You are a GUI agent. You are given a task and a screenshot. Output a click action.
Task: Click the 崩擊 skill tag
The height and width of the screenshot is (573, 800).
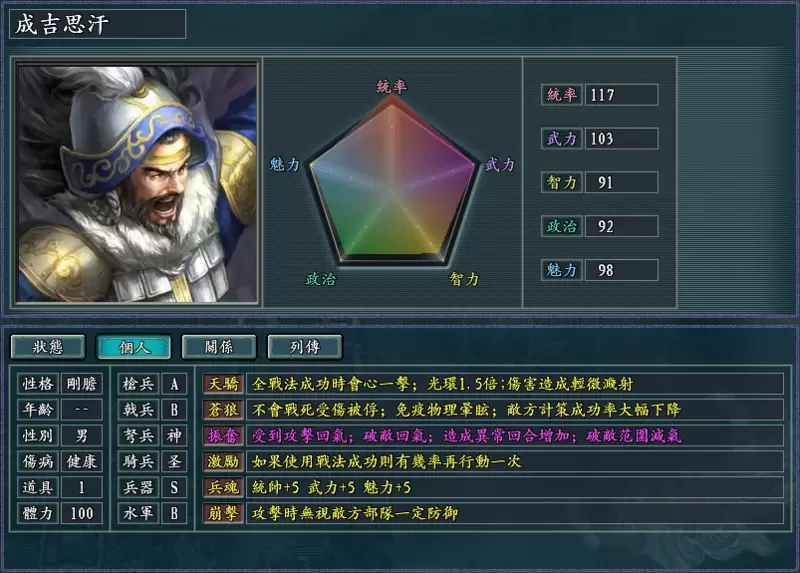(x=223, y=513)
